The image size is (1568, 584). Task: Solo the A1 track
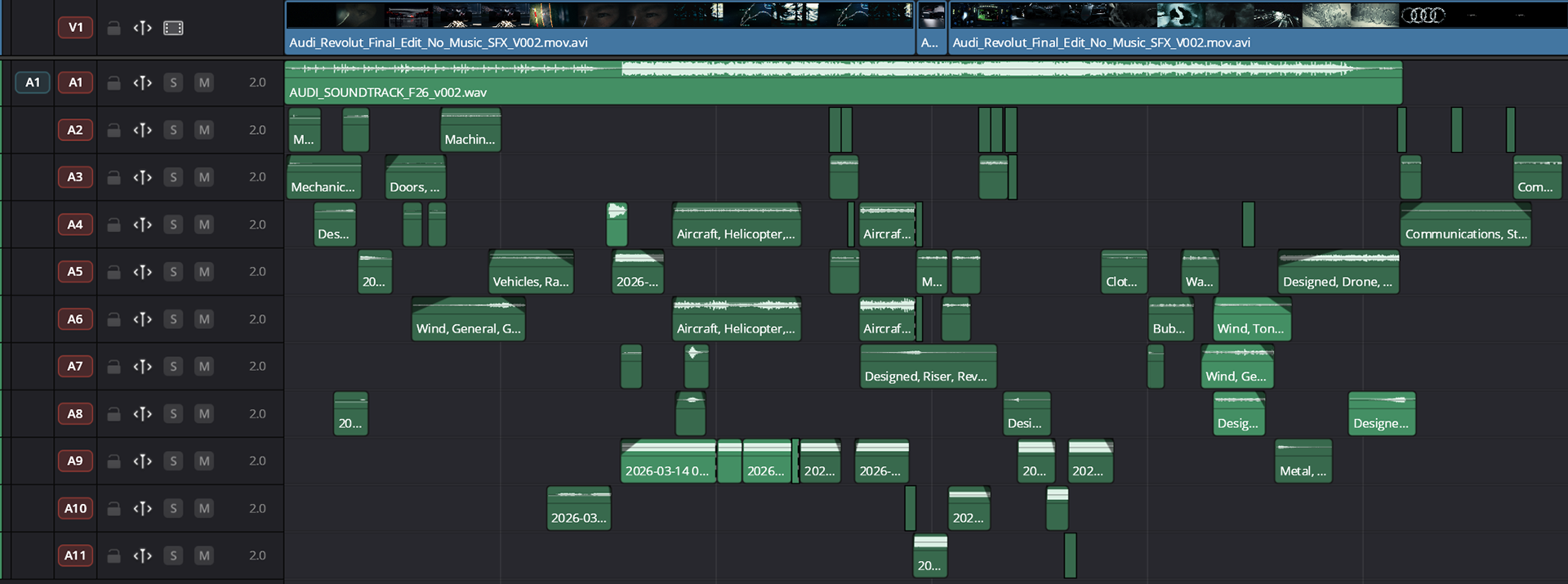(x=173, y=82)
